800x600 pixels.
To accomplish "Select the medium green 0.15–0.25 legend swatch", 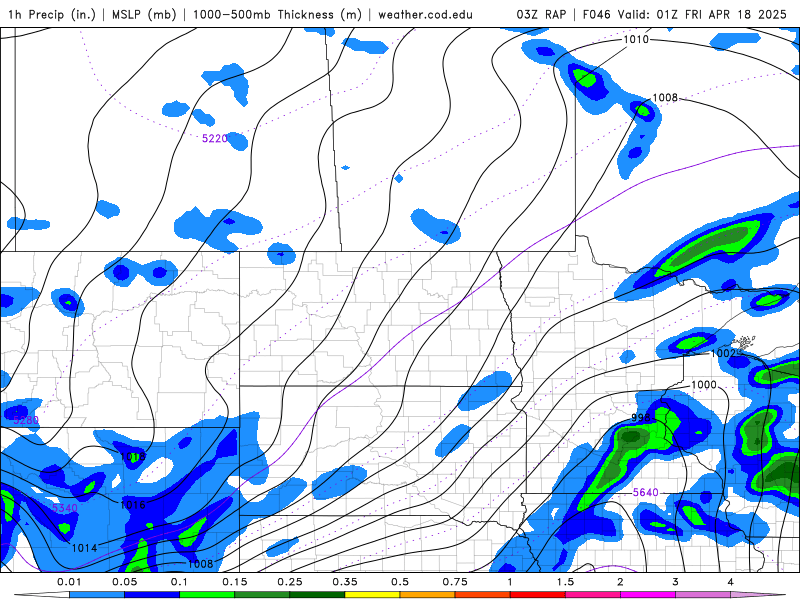I will click(x=262, y=595).
